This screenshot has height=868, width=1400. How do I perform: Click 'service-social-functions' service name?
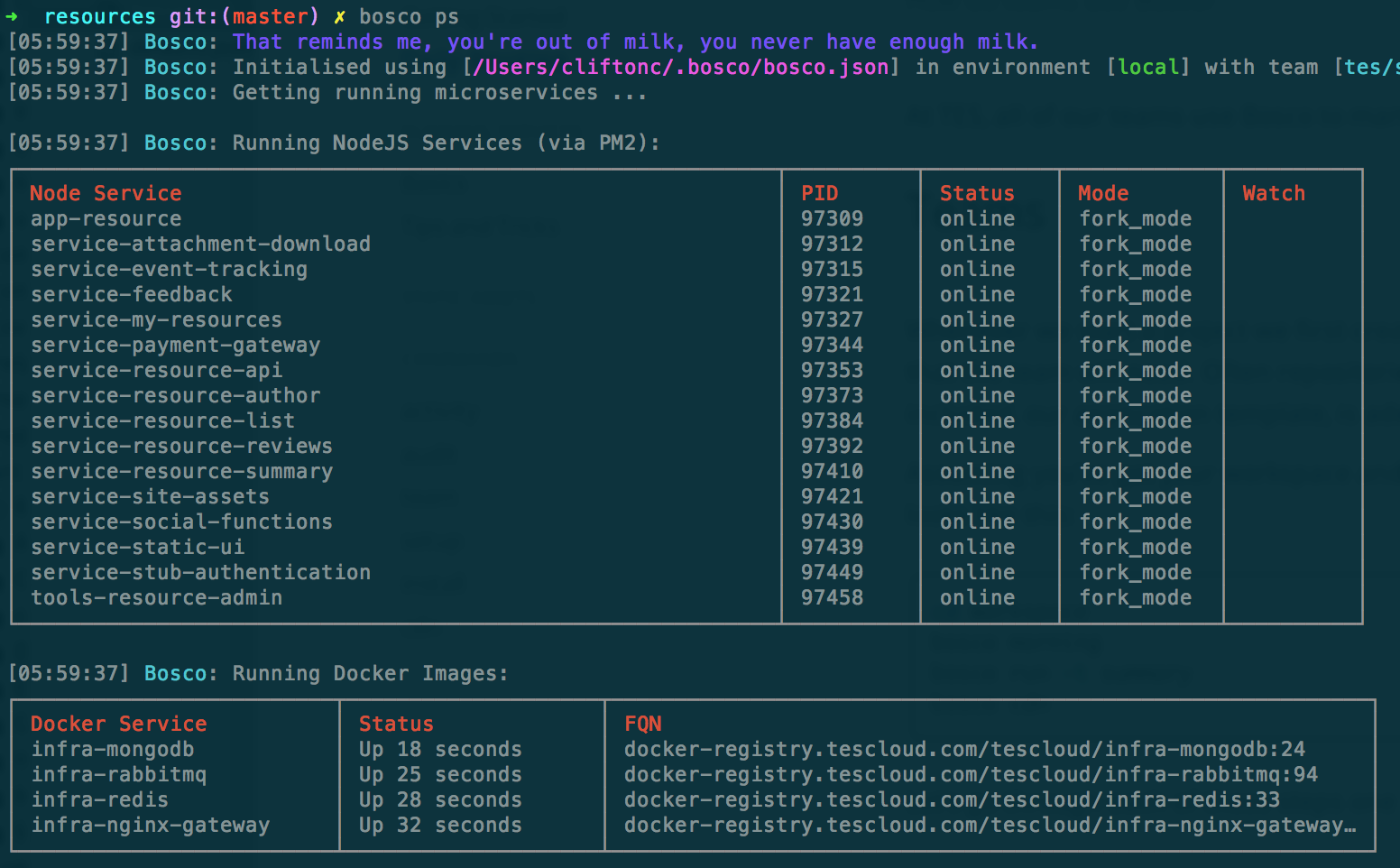point(181,522)
